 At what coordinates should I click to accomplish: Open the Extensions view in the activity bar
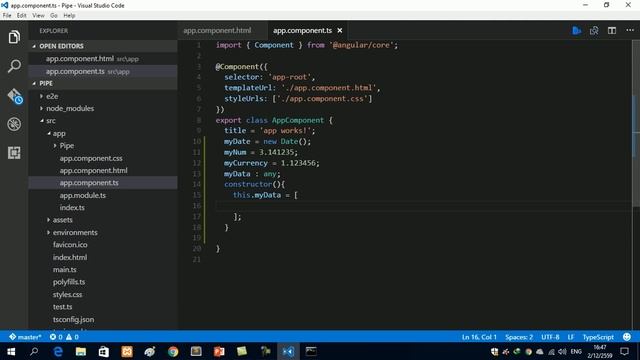click(x=14, y=153)
